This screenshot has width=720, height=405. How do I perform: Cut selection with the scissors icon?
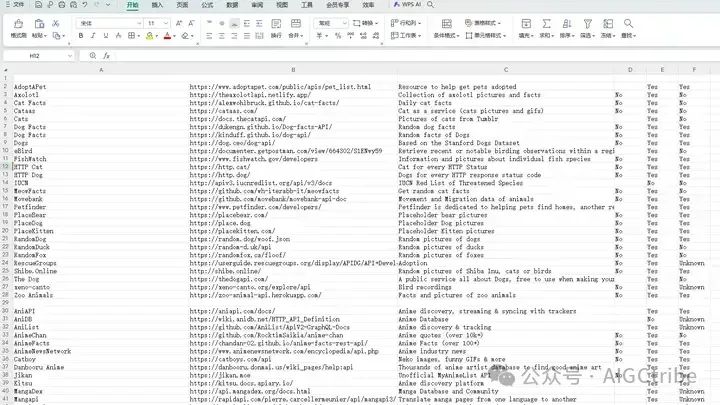[56, 23]
